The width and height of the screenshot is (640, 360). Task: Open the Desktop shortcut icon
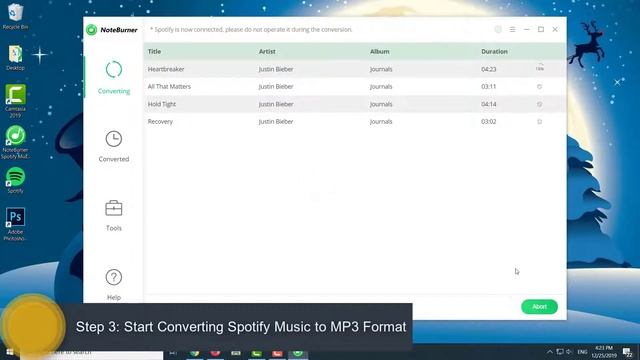point(16,58)
